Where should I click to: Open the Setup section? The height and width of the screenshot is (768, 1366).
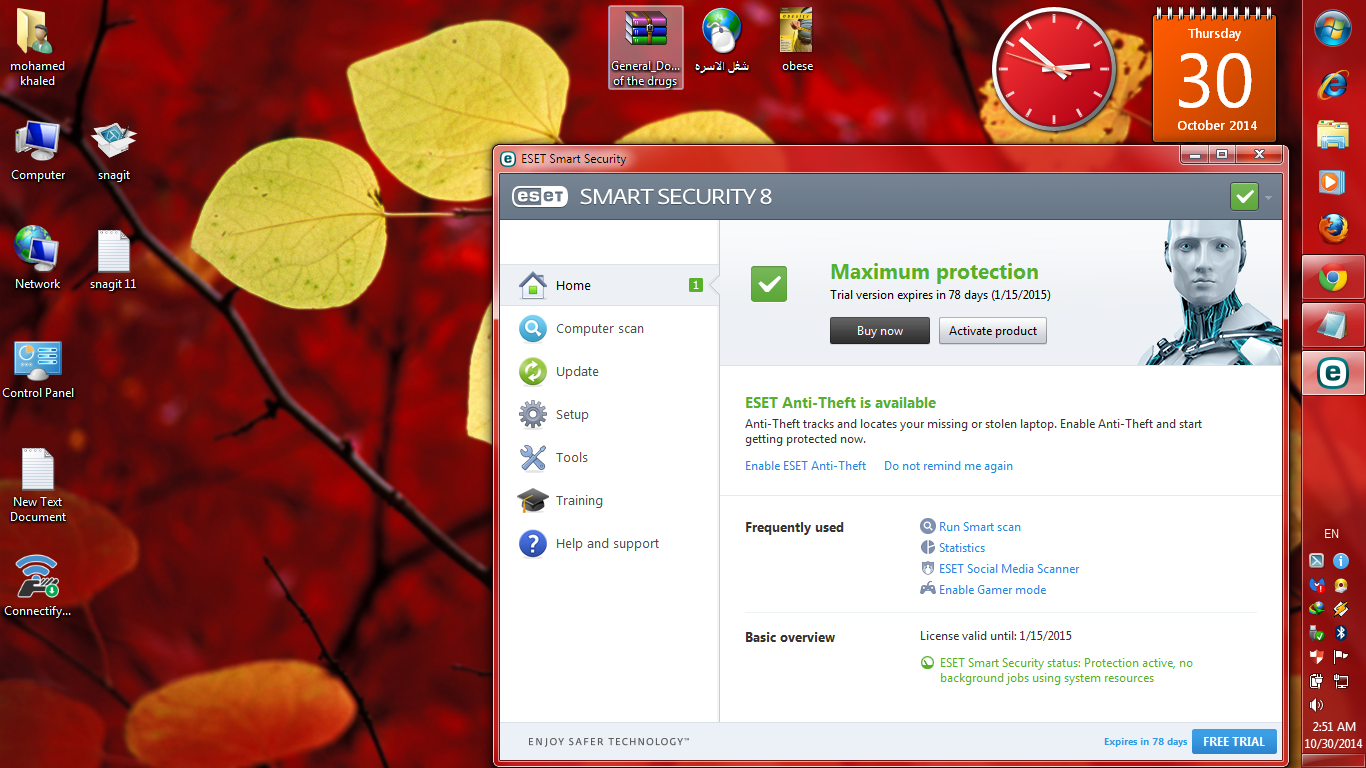point(609,414)
